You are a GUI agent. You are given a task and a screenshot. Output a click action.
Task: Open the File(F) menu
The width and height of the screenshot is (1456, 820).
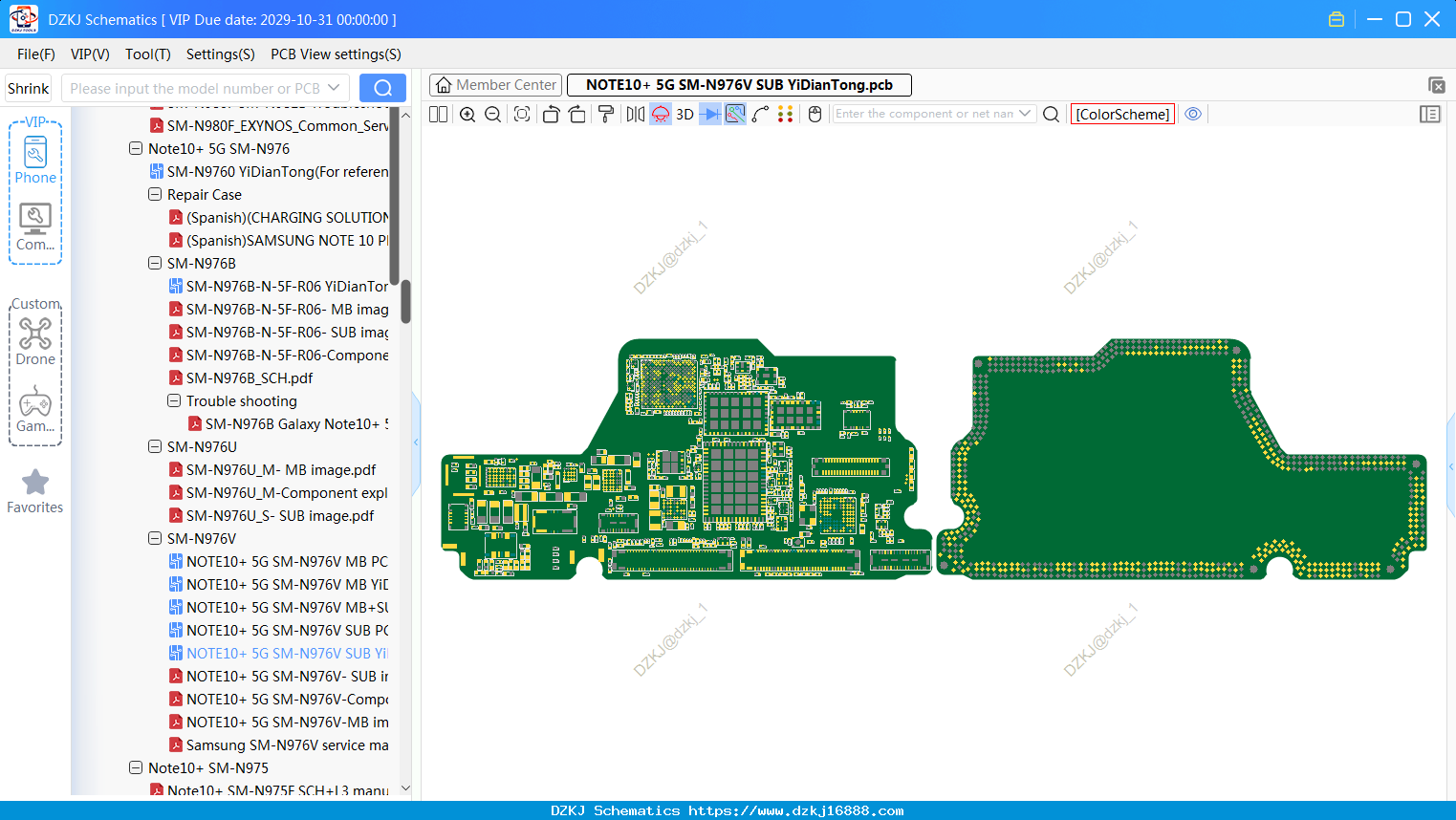click(x=36, y=54)
